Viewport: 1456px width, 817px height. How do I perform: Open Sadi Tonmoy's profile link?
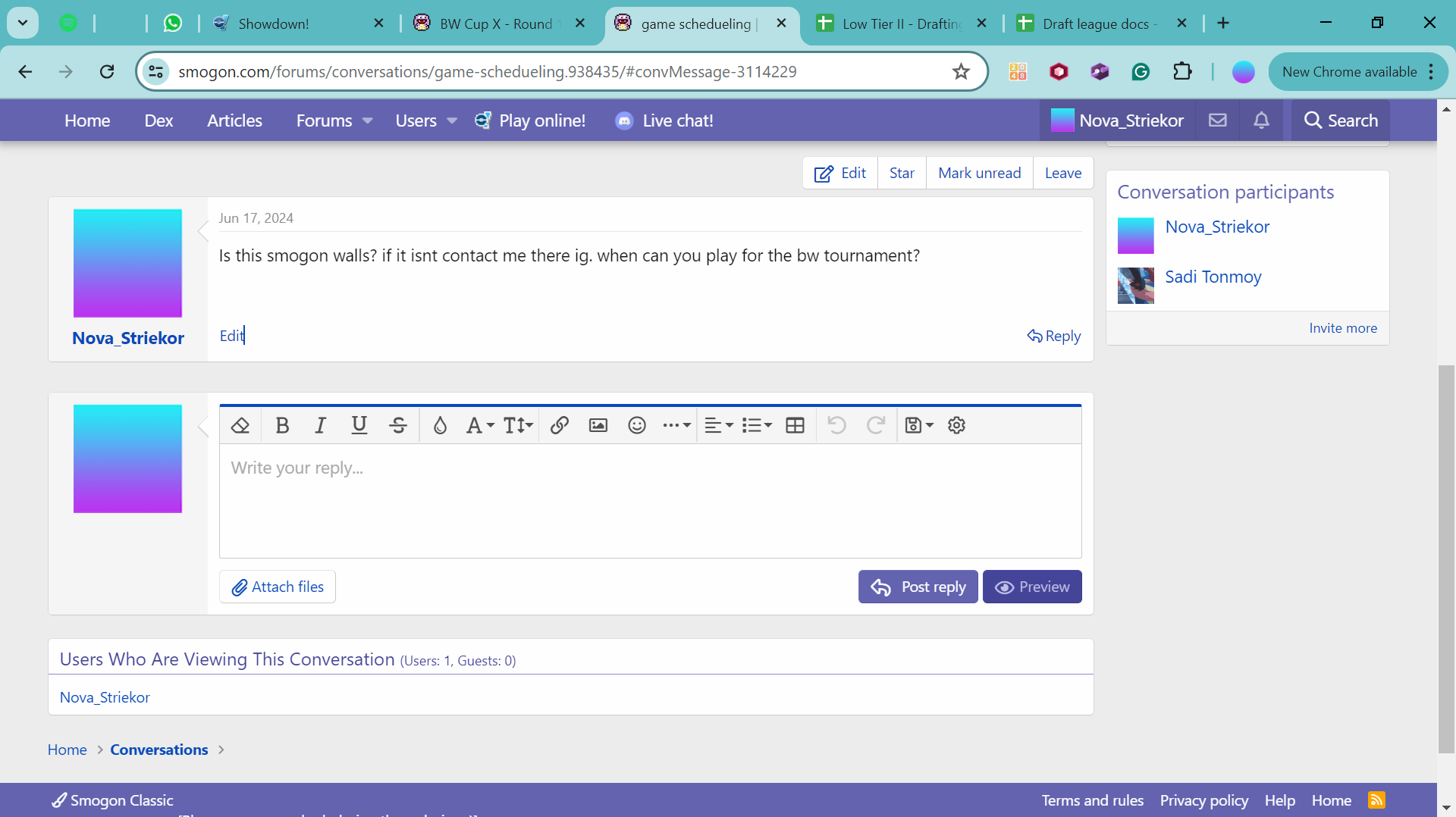point(1213,277)
